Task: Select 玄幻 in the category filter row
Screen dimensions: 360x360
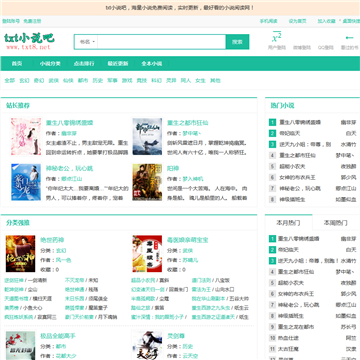Action: (24, 80)
